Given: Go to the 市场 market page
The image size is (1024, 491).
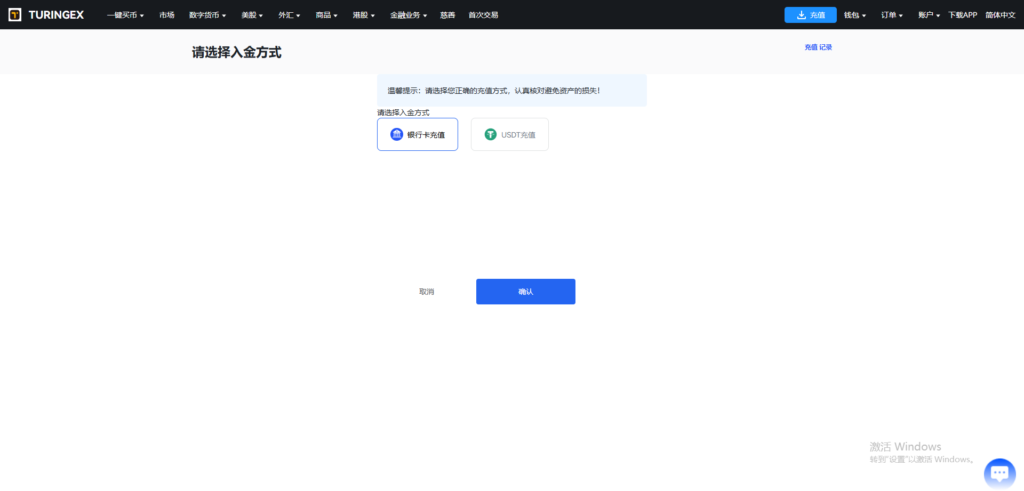Looking at the screenshot, I should (167, 15).
